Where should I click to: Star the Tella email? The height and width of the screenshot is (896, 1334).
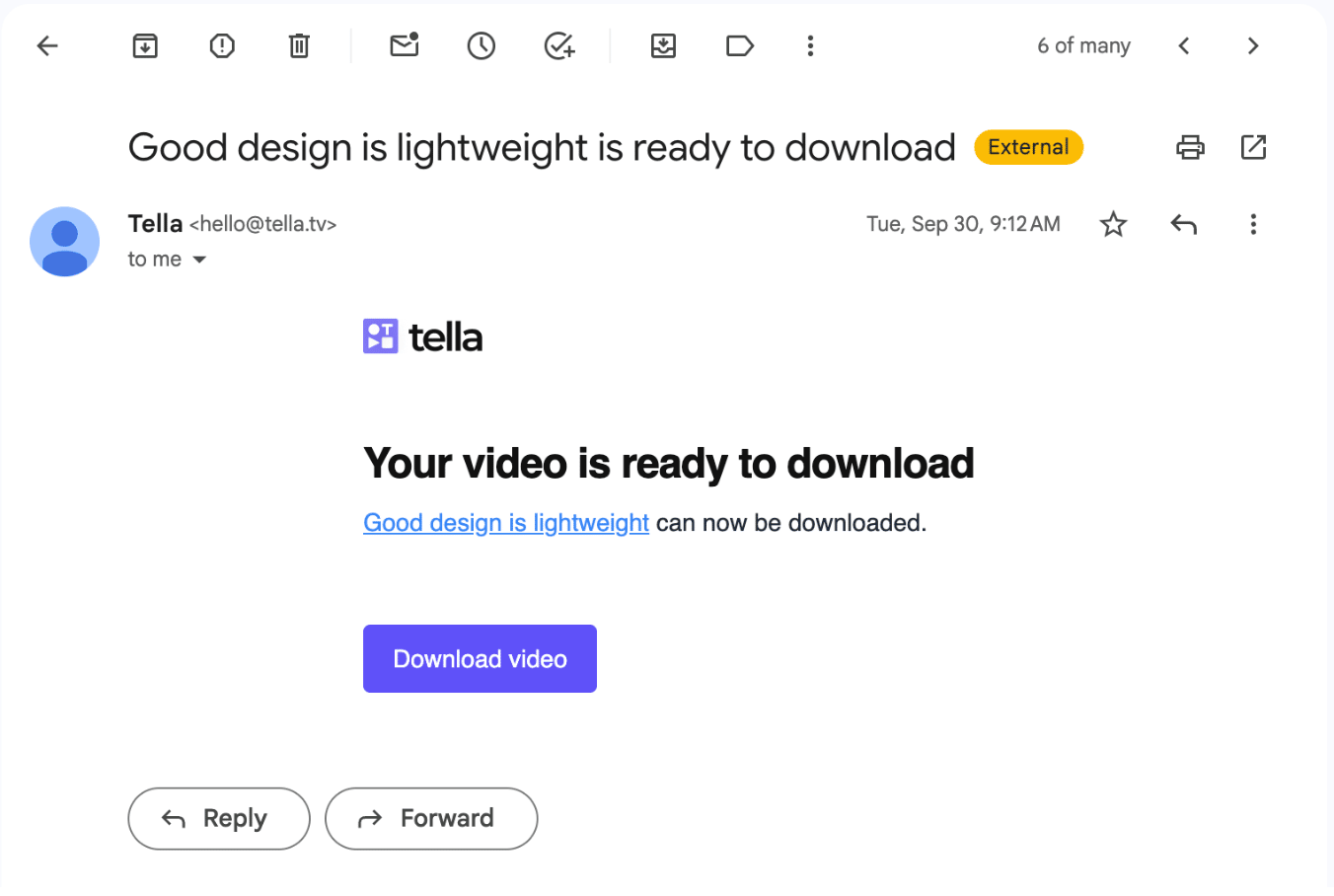point(1113,224)
